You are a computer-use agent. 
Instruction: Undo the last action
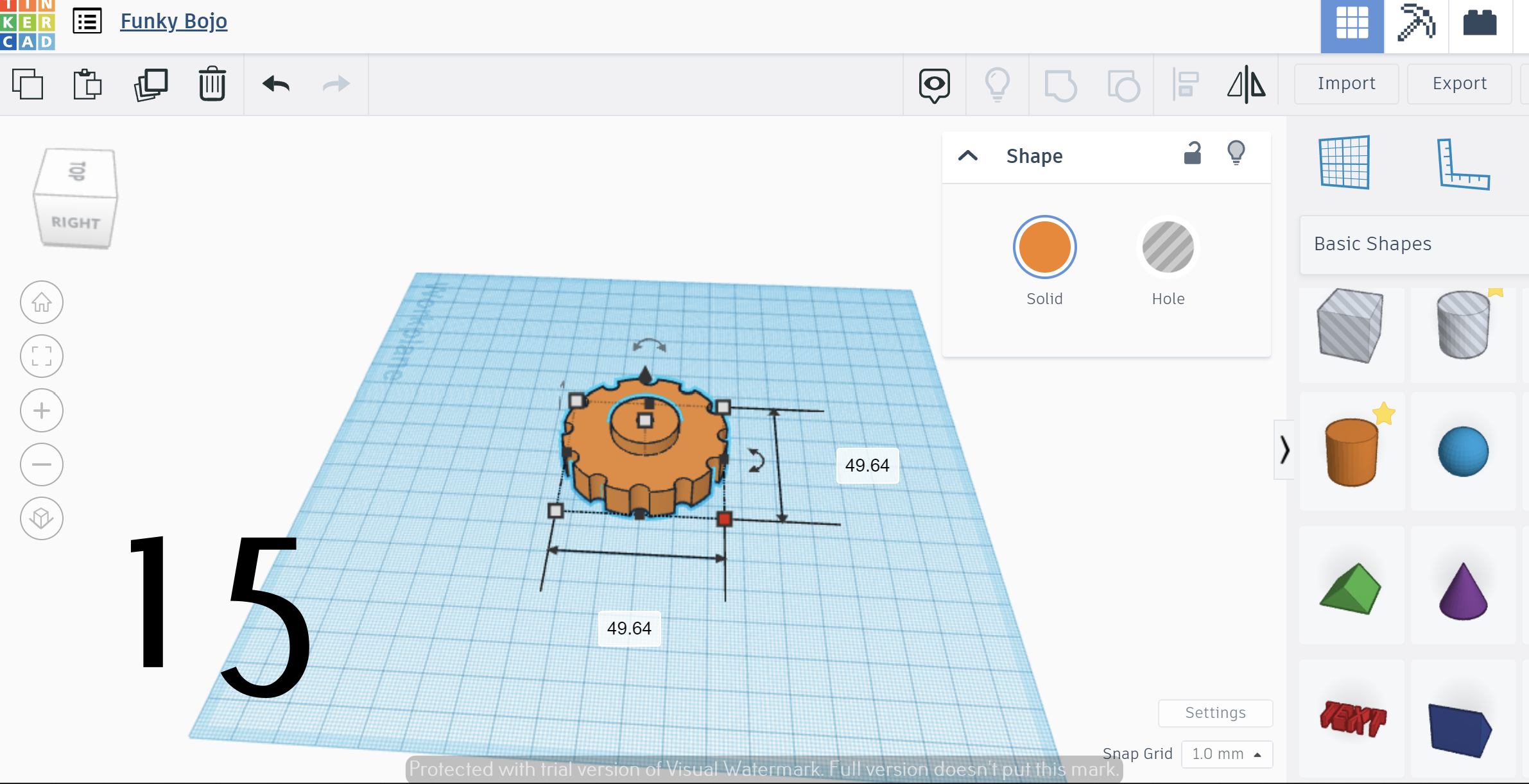pos(277,84)
